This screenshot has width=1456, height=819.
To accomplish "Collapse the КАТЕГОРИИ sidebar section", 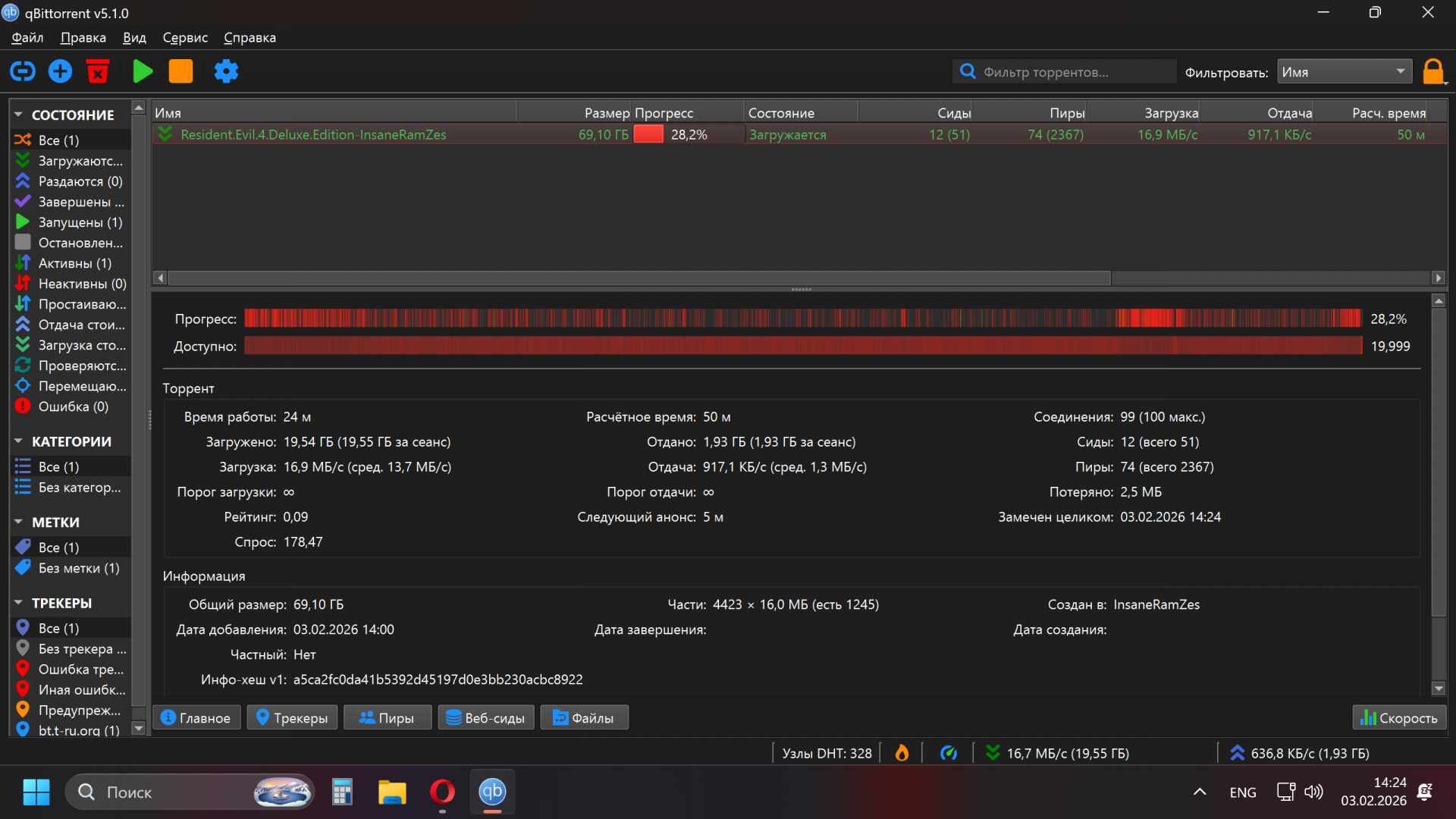I will tap(18, 441).
